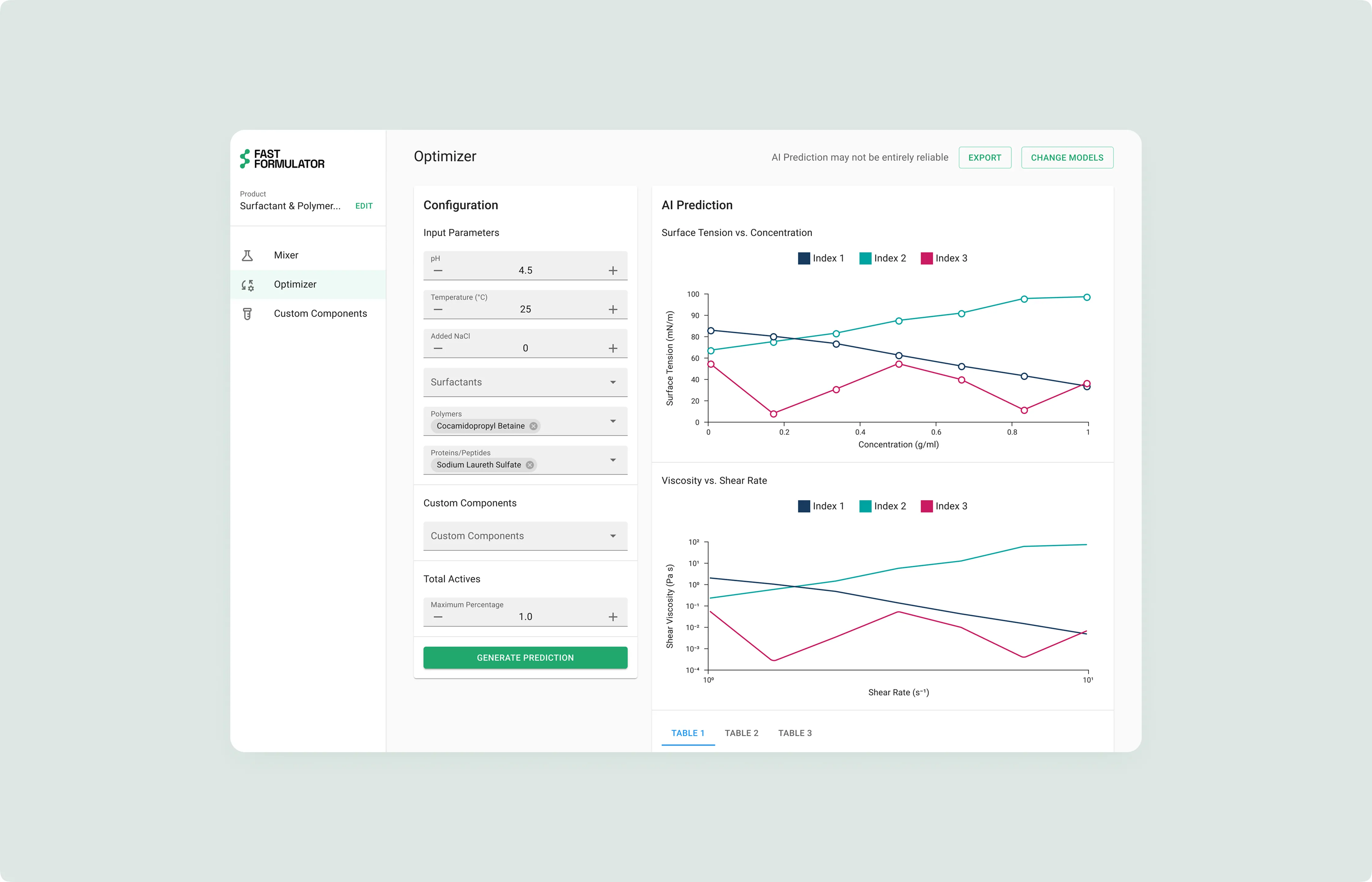Image resolution: width=1372 pixels, height=882 pixels.
Task: Click the Surface Tension vs. Concentration title
Action: (x=737, y=232)
